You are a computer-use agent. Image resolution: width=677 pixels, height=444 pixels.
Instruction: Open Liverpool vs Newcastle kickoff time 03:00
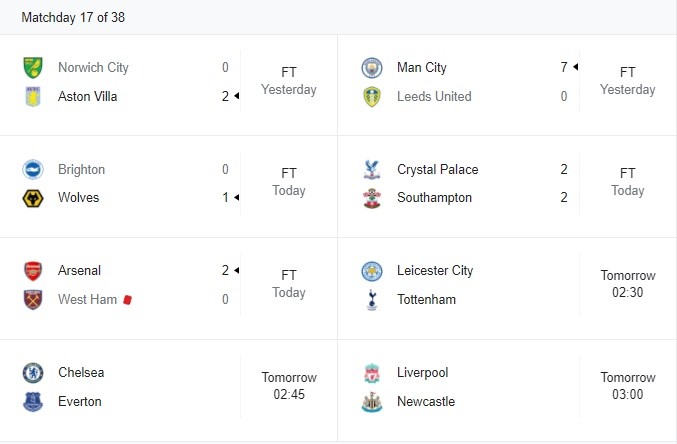tap(627, 394)
